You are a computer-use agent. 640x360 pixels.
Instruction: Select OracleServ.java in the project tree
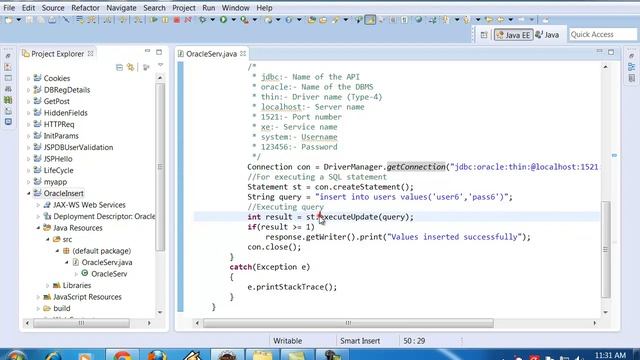pyautogui.click(x=107, y=262)
